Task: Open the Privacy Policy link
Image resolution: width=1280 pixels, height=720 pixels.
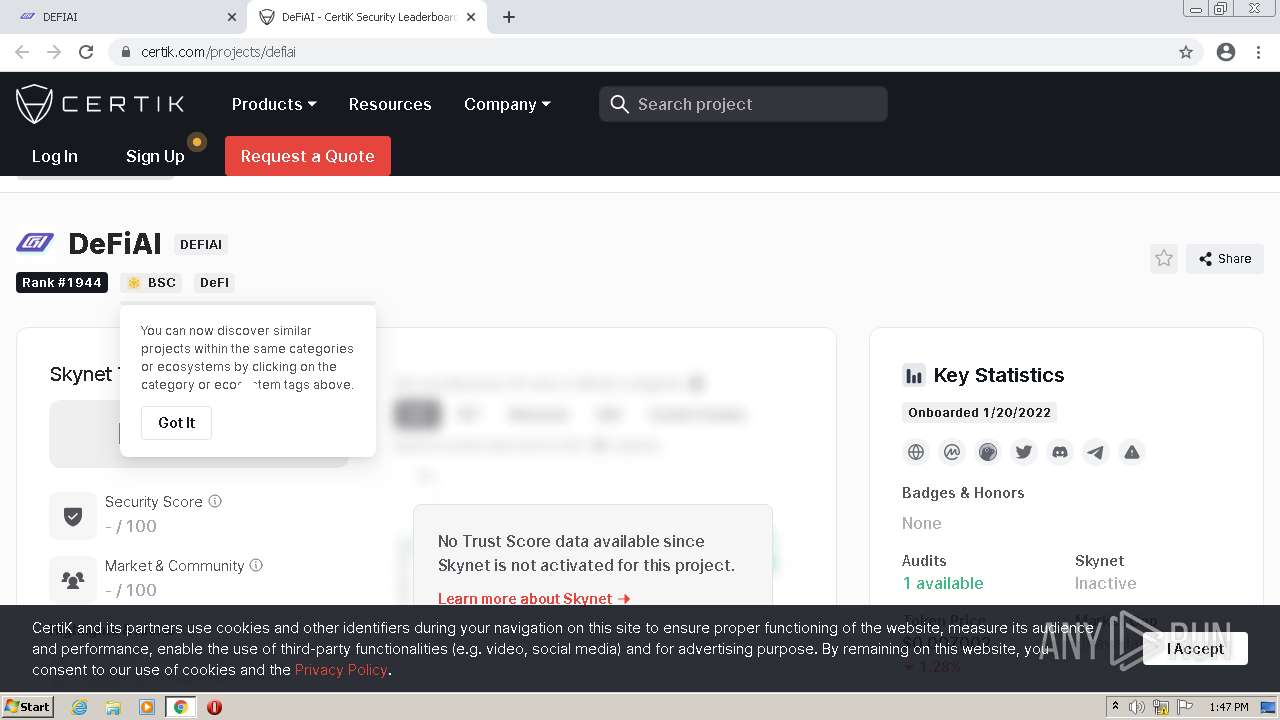Action: pyautogui.click(x=341, y=670)
